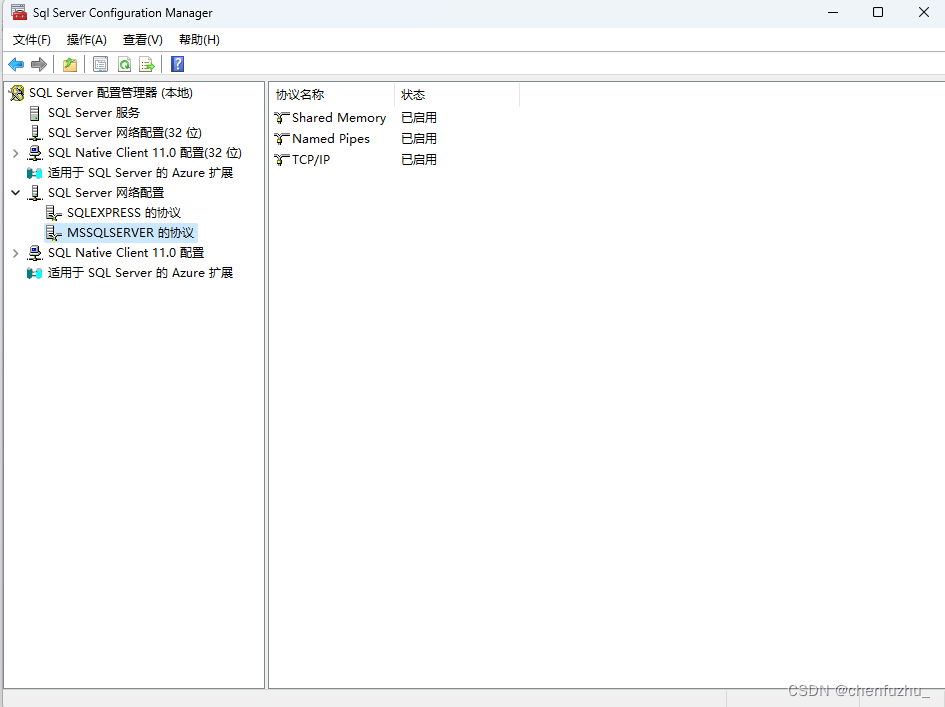Expand SQL Native Client 11.0 配置(32 位) node
The image size is (945, 707).
(x=16, y=153)
